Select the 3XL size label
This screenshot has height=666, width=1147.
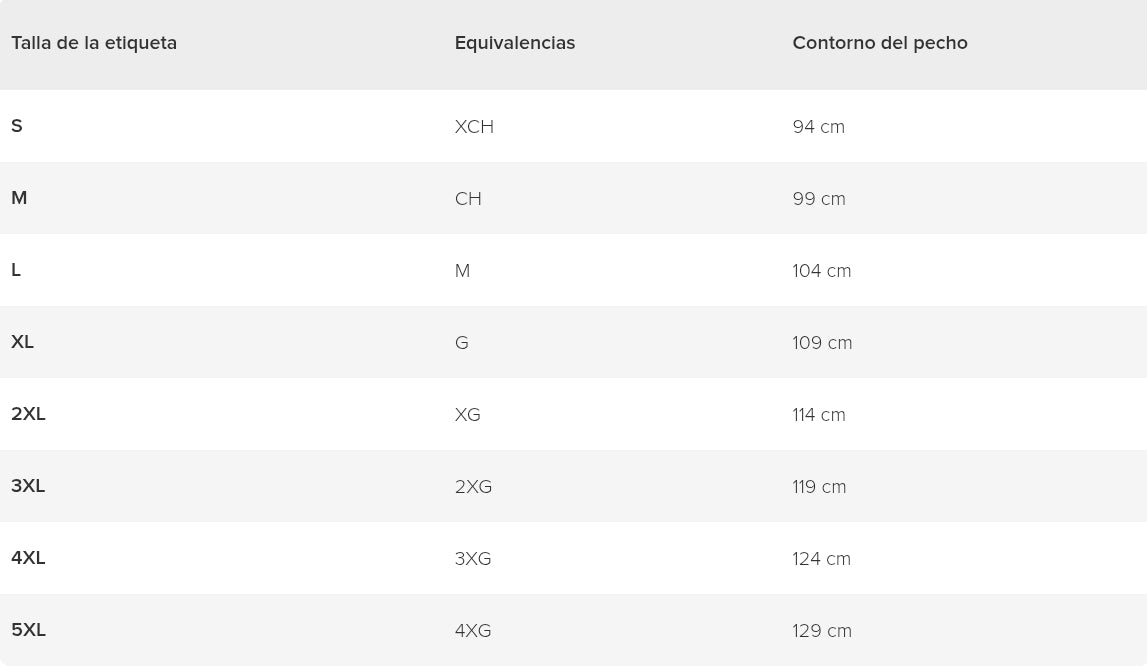pyautogui.click(x=28, y=486)
